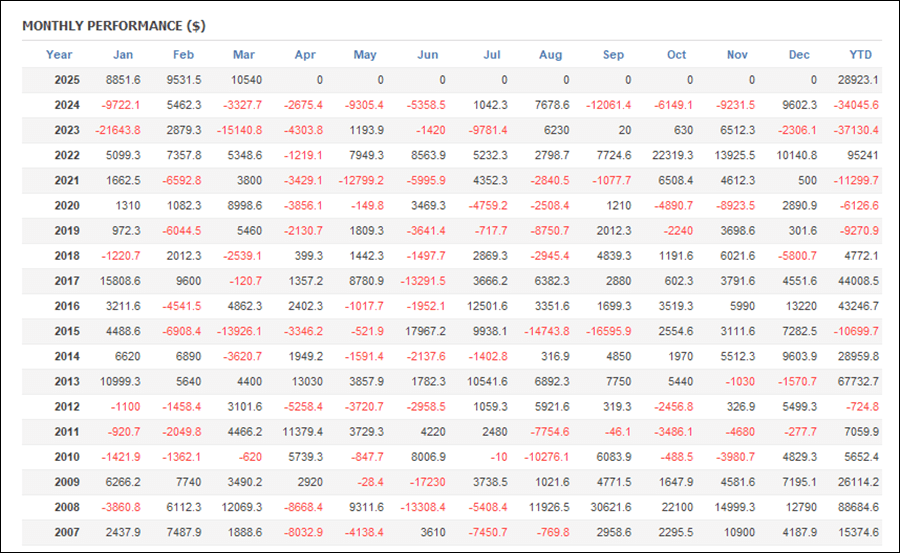Click the 2008 year row label
This screenshot has height=553, width=900.
point(67,507)
